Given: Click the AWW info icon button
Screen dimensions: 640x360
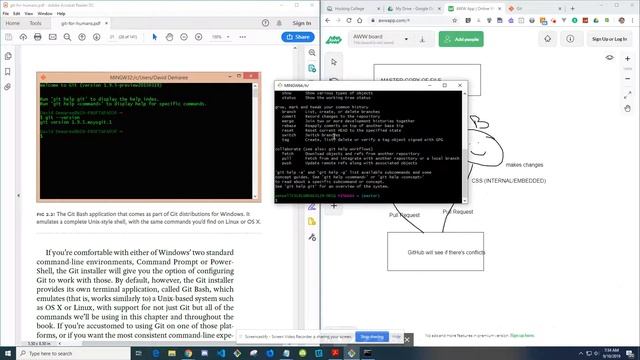Looking at the screenshot, I should pos(570,39).
